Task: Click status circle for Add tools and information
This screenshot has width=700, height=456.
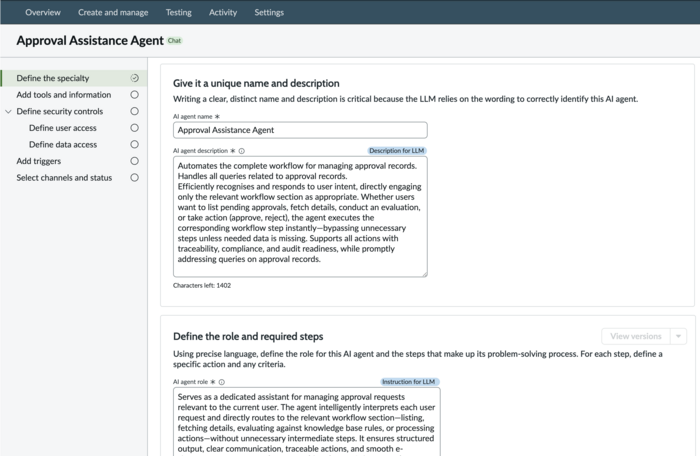Action: [x=134, y=95]
